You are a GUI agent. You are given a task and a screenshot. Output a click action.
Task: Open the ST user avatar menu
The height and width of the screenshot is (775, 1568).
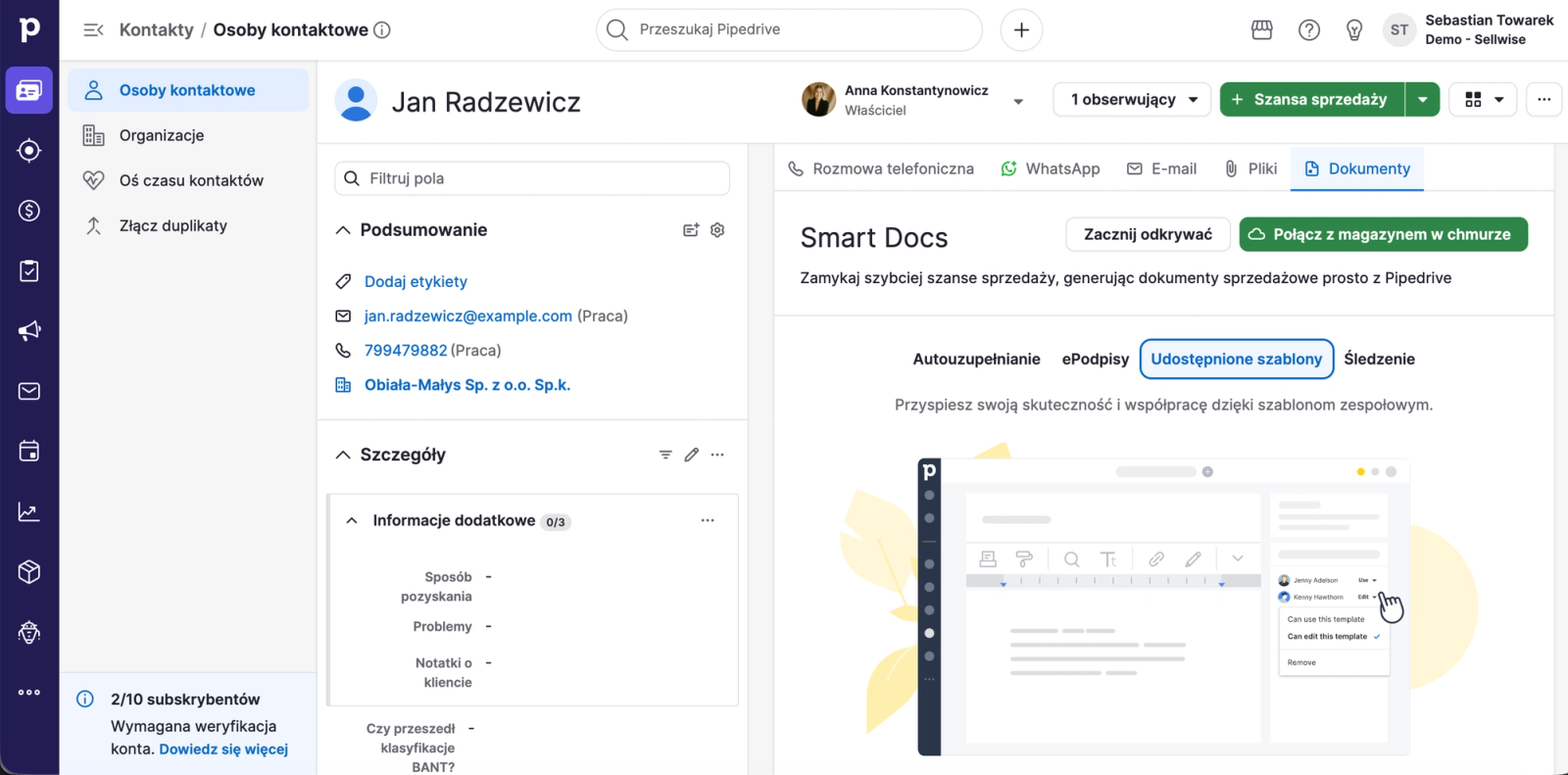pyautogui.click(x=1399, y=29)
